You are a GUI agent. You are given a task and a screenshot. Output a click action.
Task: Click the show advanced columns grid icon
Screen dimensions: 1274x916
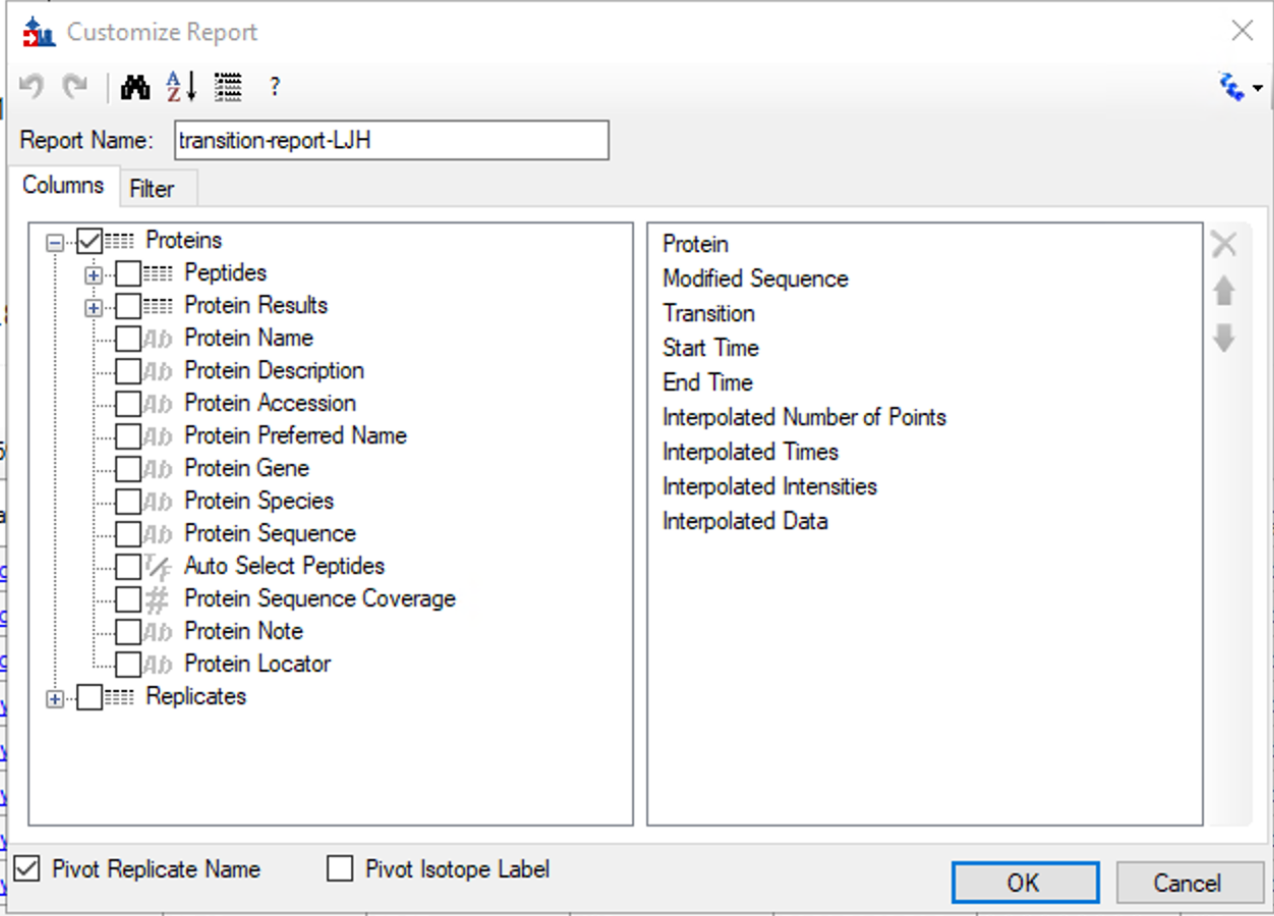[x=228, y=88]
